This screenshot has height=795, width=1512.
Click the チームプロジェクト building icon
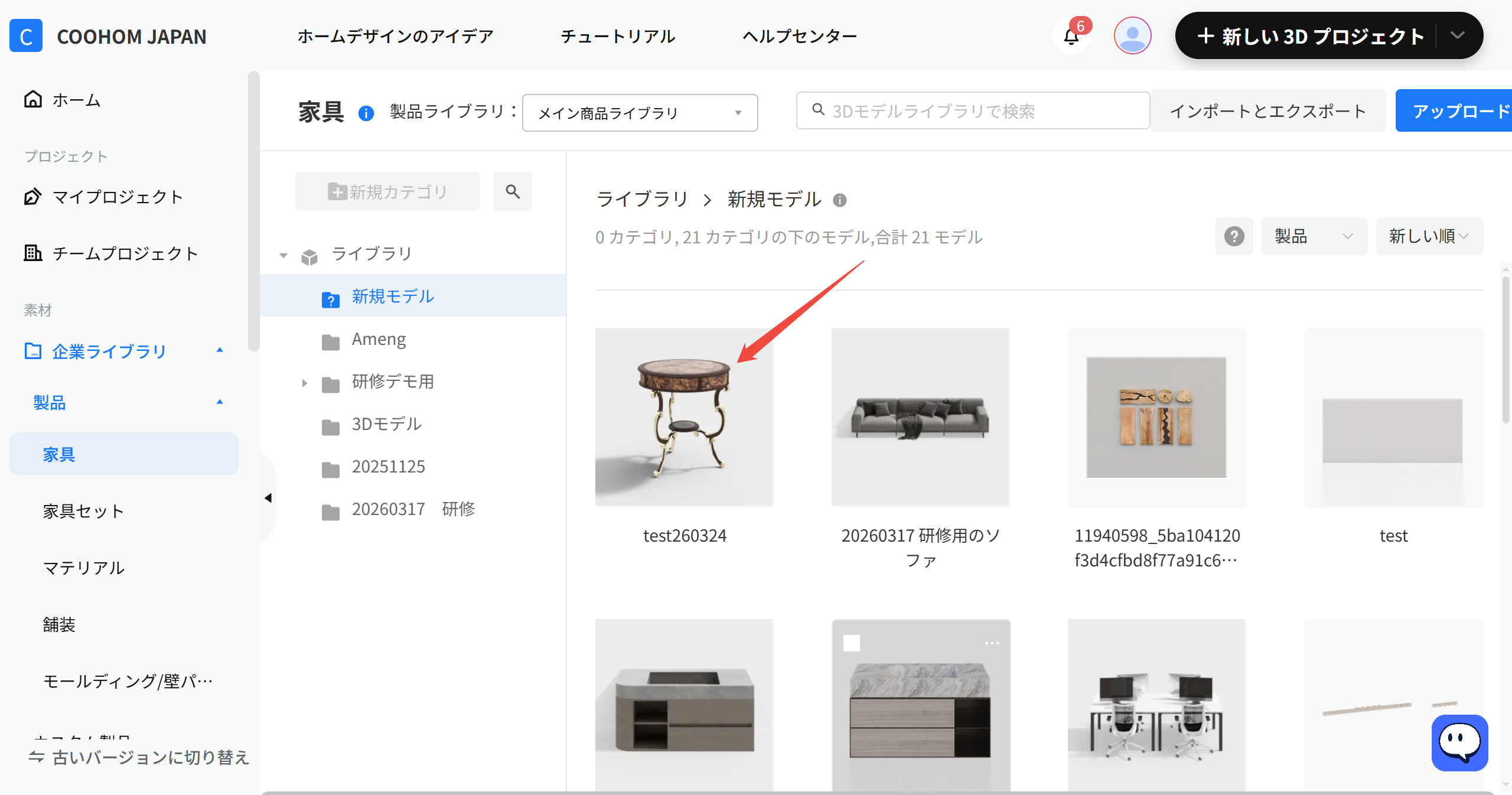pos(33,253)
